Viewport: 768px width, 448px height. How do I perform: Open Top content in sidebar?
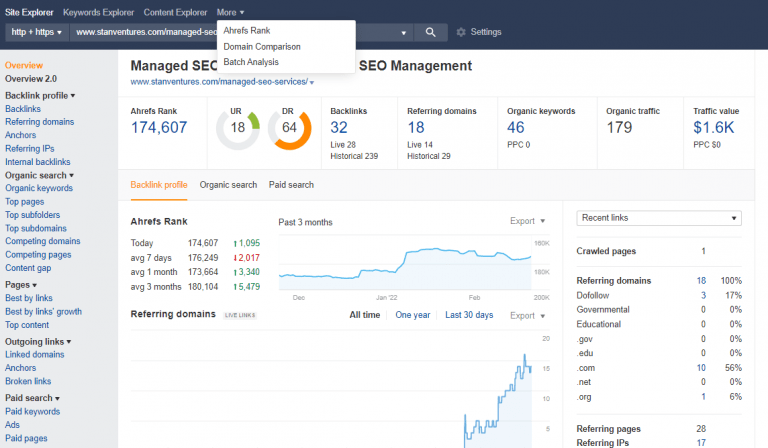point(27,325)
